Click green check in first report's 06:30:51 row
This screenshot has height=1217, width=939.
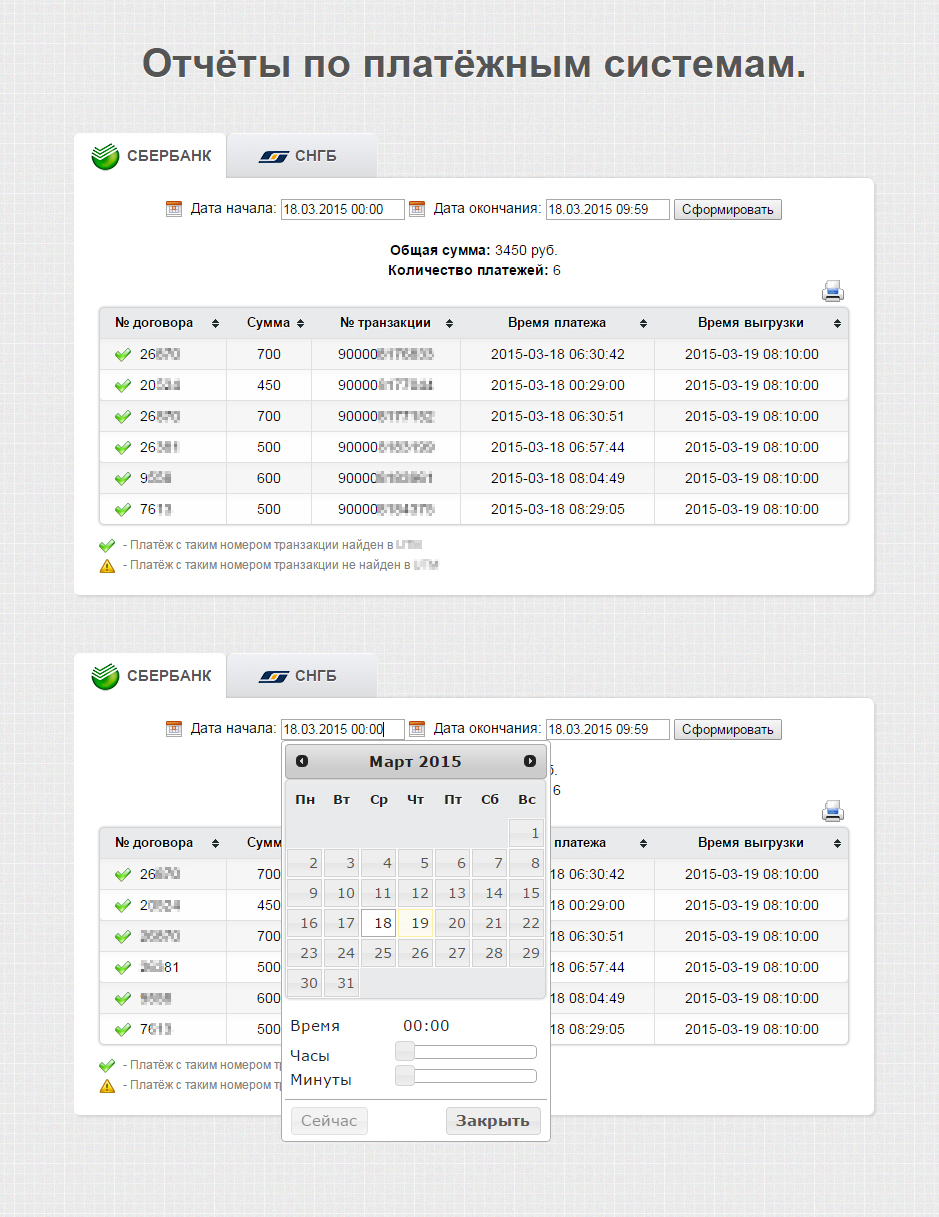[x=123, y=417]
